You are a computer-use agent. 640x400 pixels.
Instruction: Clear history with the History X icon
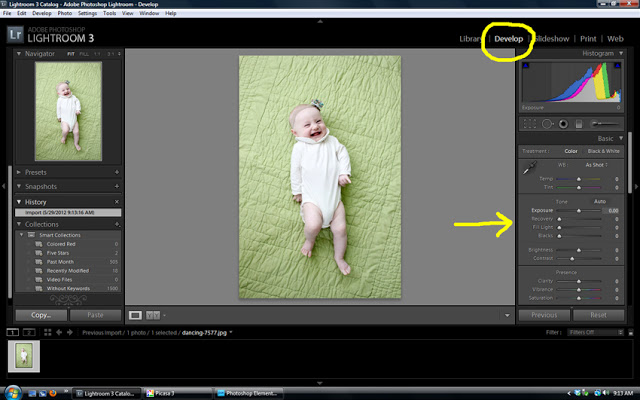(117, 202)
